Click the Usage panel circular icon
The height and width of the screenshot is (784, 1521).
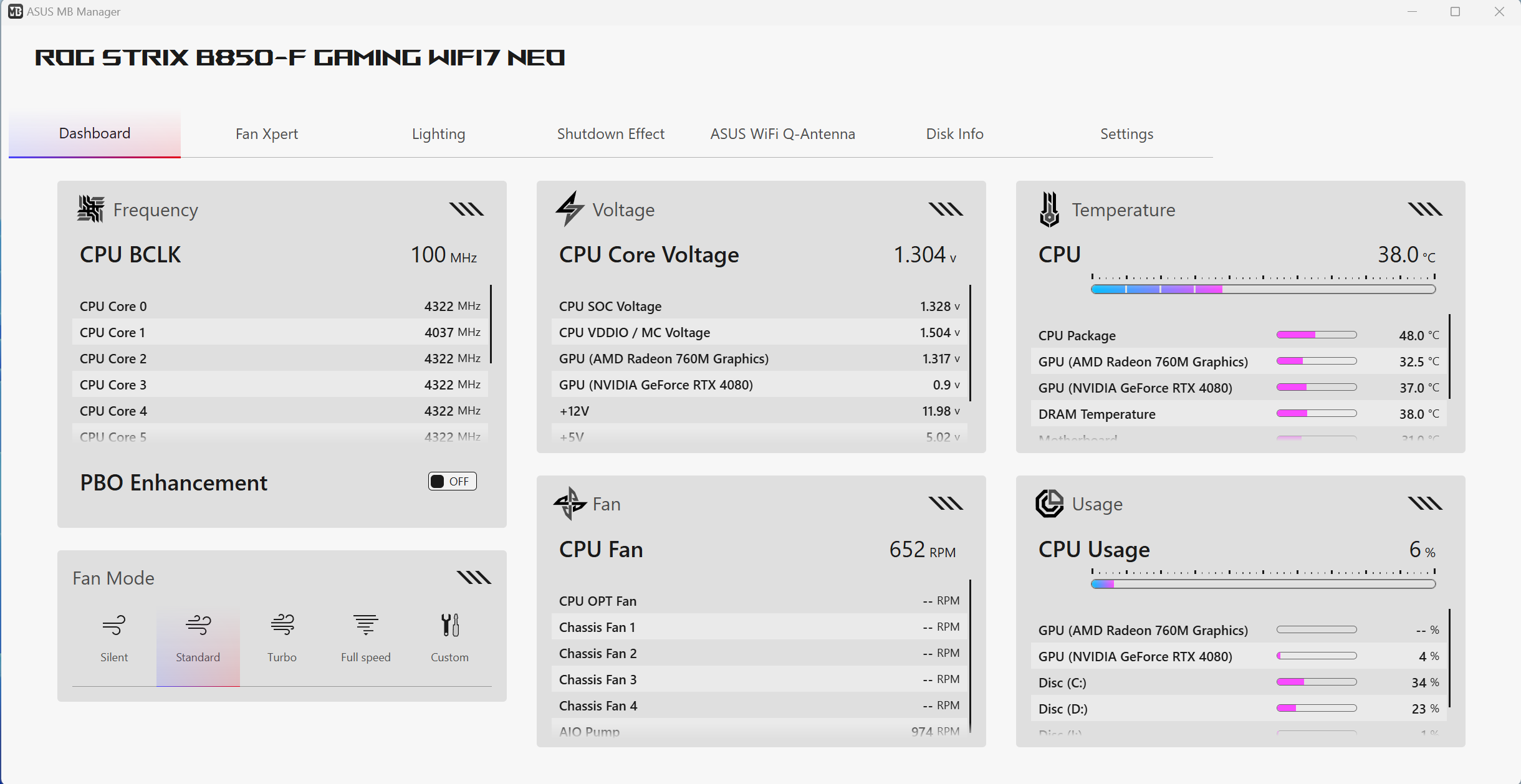1050,504
